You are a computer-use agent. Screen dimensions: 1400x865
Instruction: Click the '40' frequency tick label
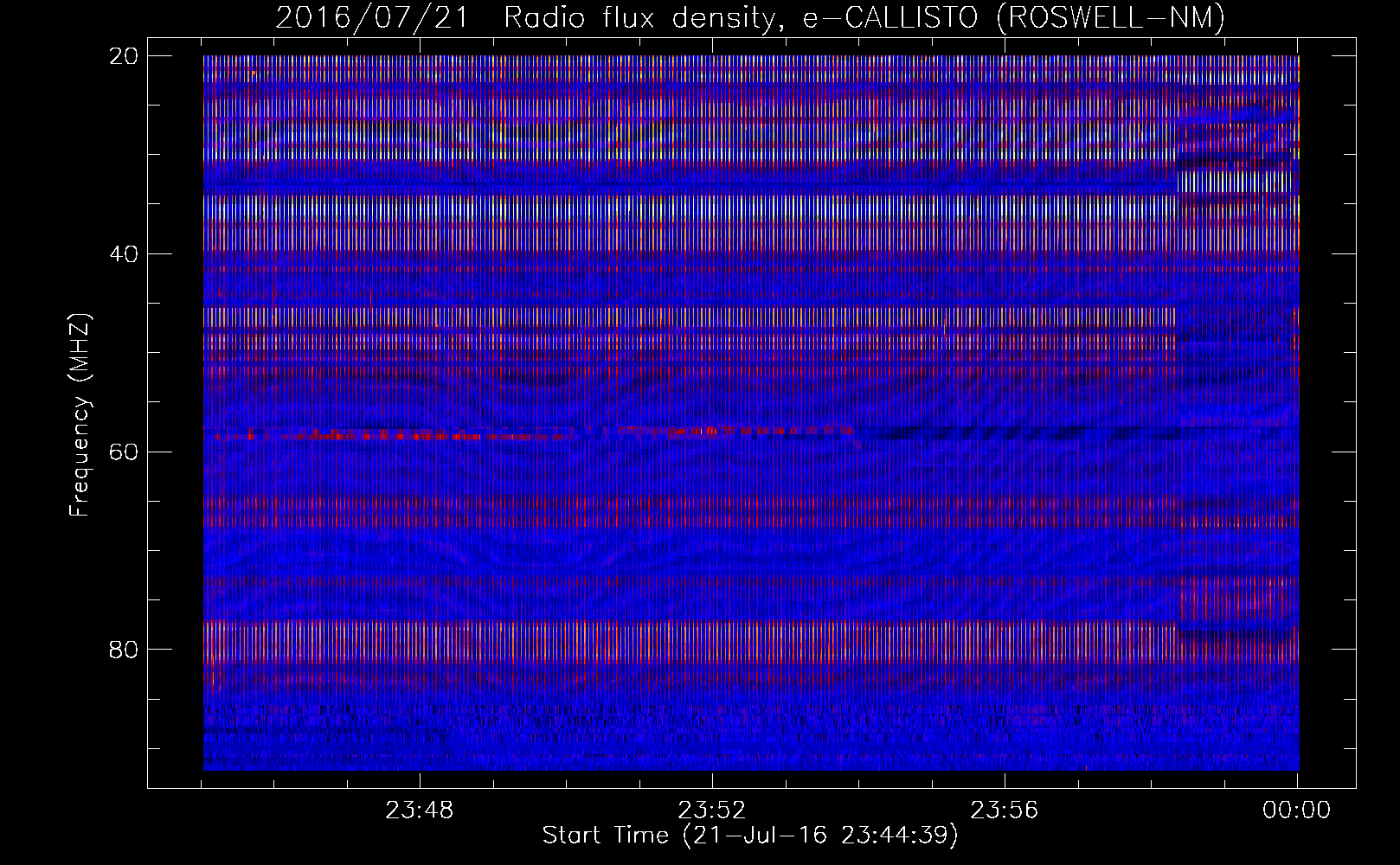125,253
